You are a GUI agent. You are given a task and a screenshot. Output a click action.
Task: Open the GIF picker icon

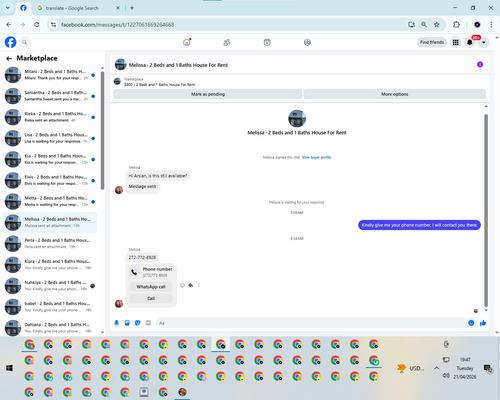pos(148,323)
